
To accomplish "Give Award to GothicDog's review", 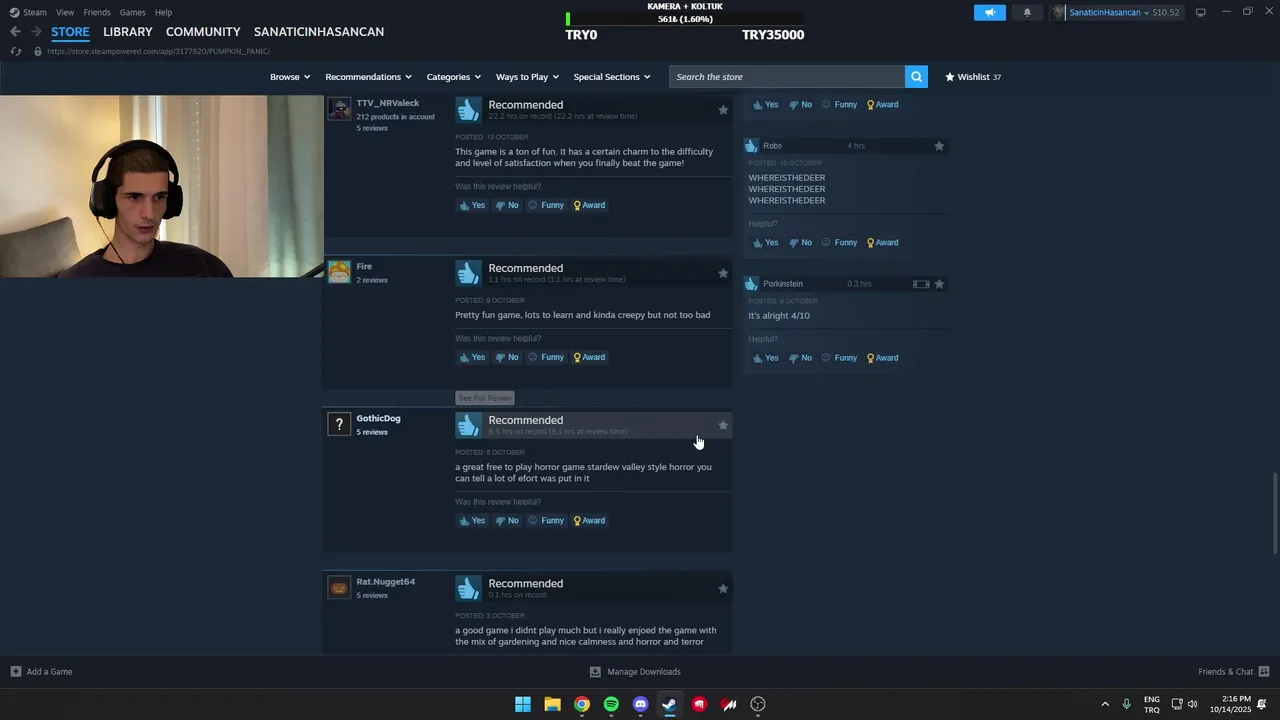I will [x=589, y=520].
